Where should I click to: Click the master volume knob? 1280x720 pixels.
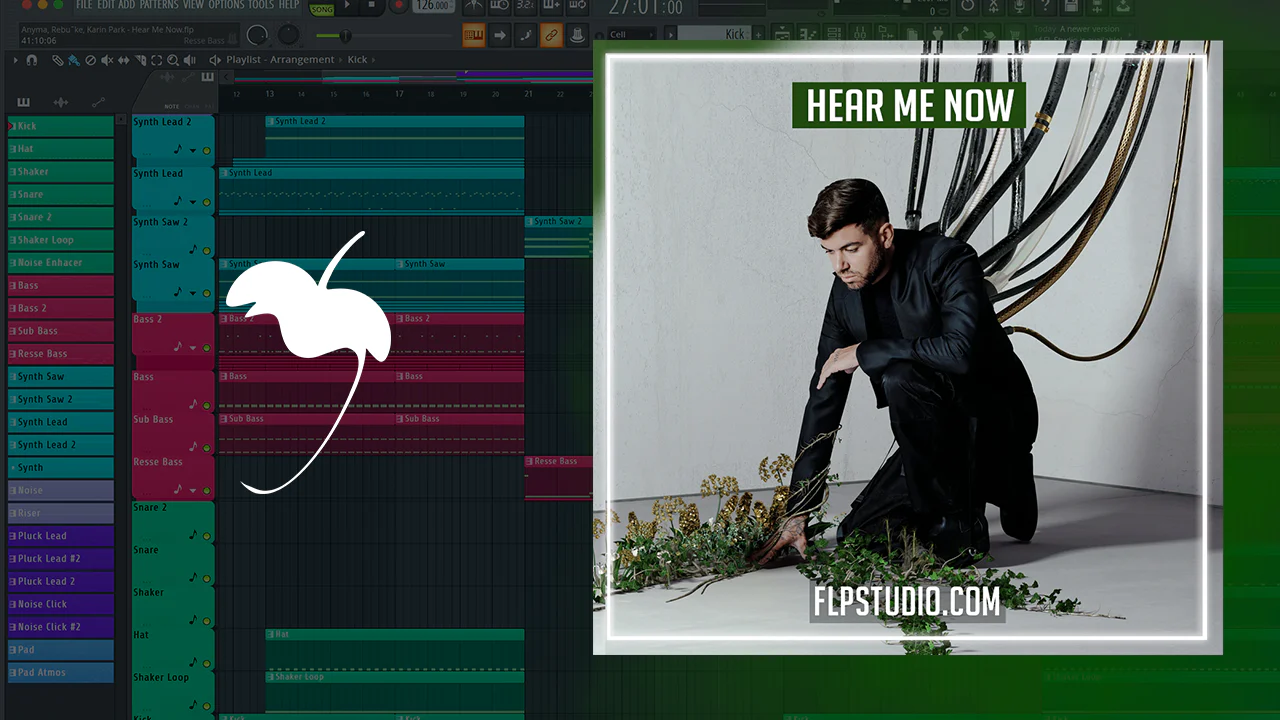257,36
